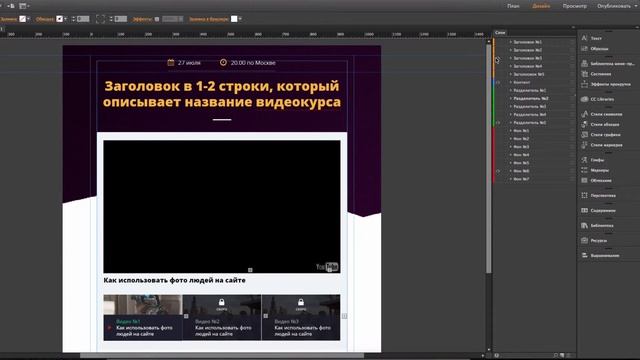640x360 pixels.
Task: Open the Библиотека мини-приложений panel icon
Action: click(x=584, y=63)
